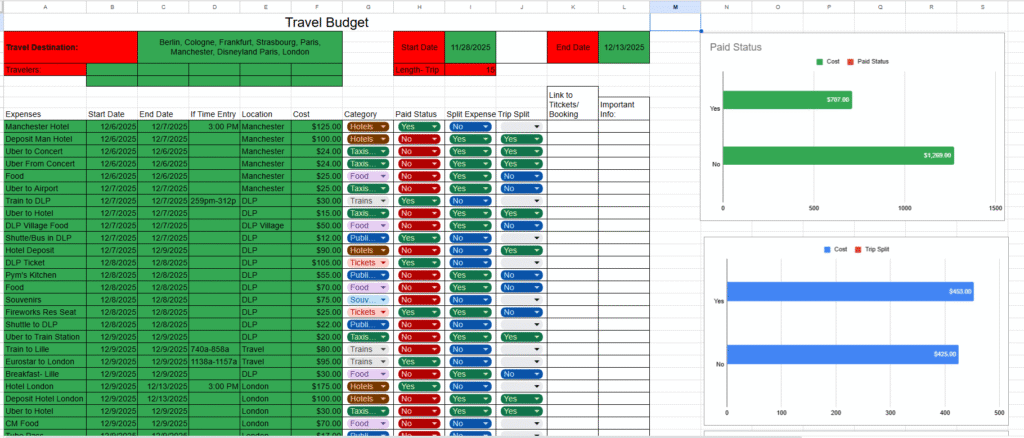Open Category dropdown for Manchester Hotel row
This screenshot has height=438, width=1024.
pos(367,127)
